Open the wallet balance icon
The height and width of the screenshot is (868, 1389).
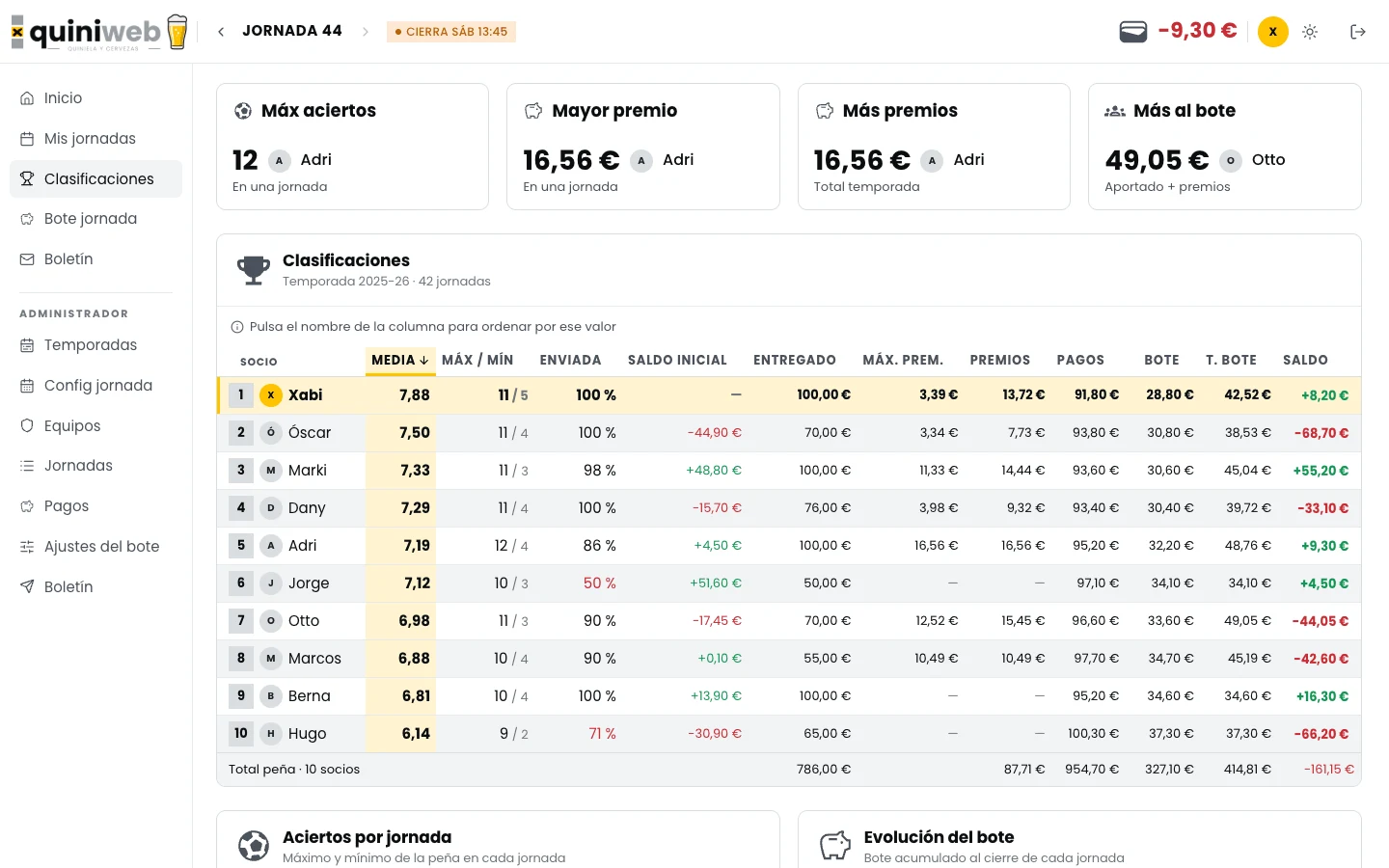coord(1132,32)
